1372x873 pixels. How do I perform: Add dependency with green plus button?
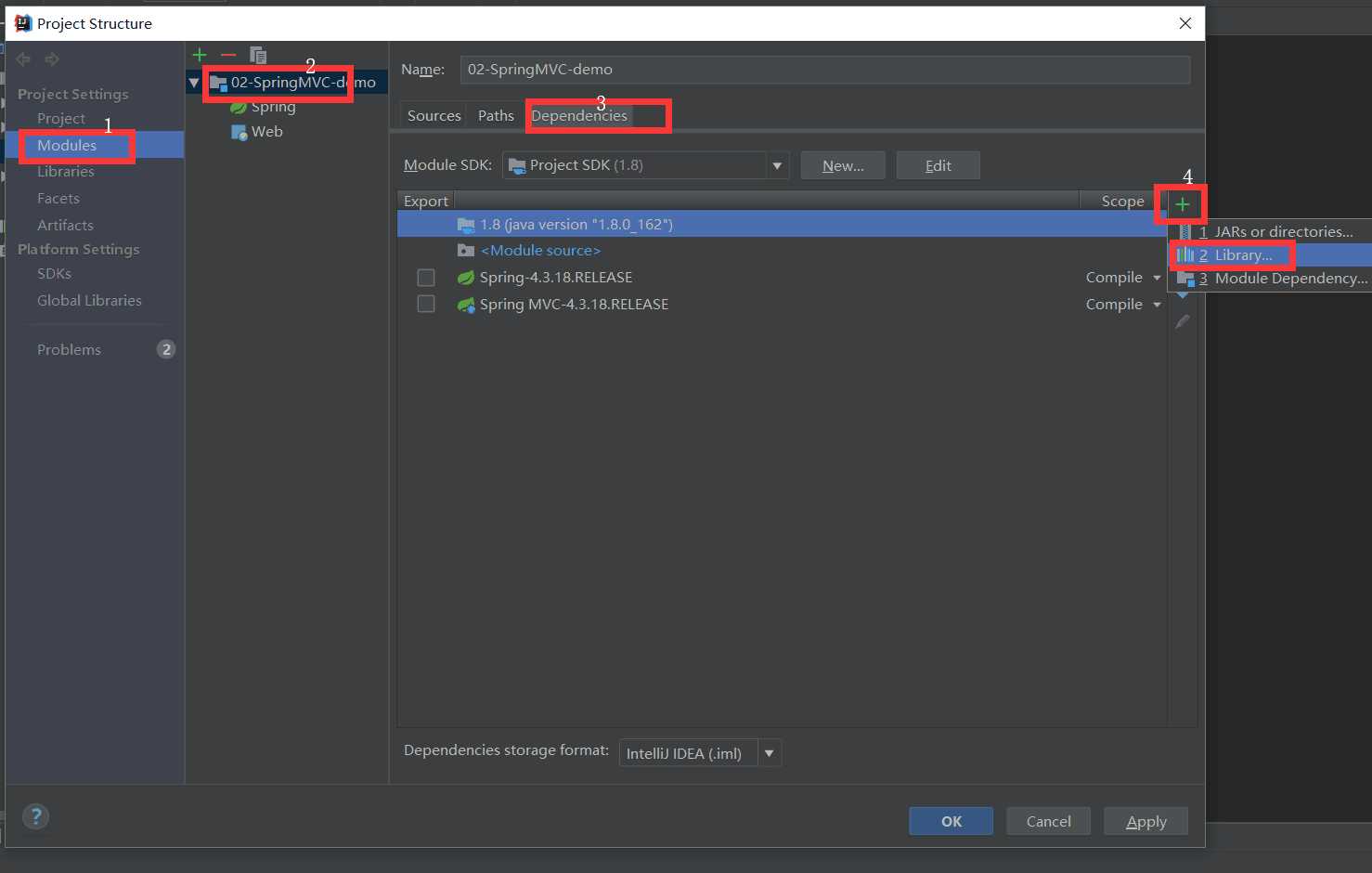tap(1182, 204)
